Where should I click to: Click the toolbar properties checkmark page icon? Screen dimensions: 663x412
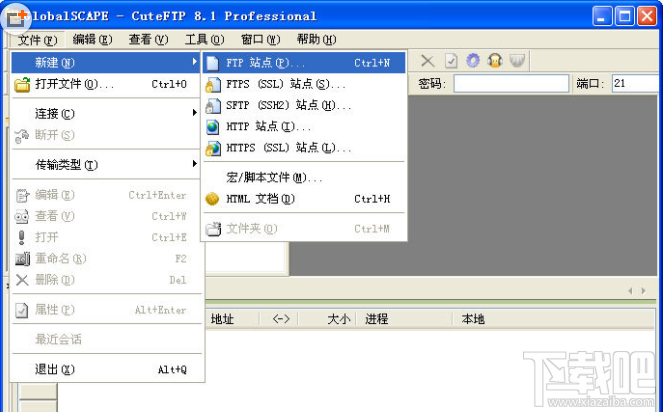pos(451,61)
